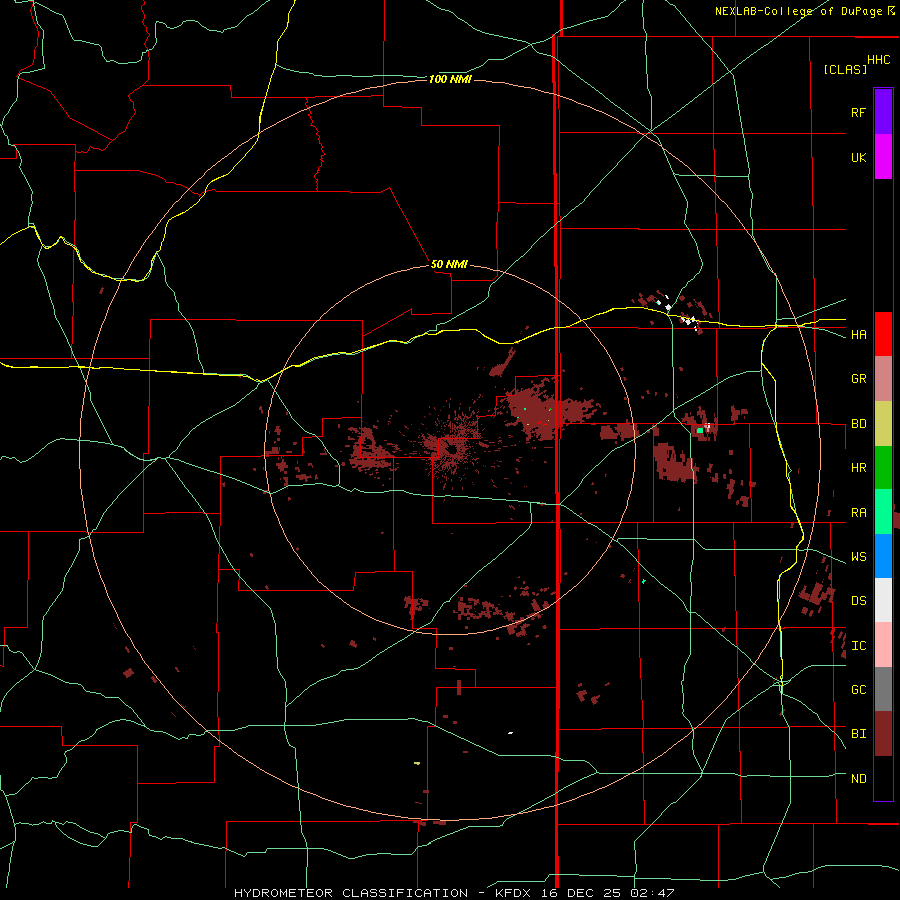Click the 'IC' legend label
Screen dimensions: 900x900
[x=858, y=646]
